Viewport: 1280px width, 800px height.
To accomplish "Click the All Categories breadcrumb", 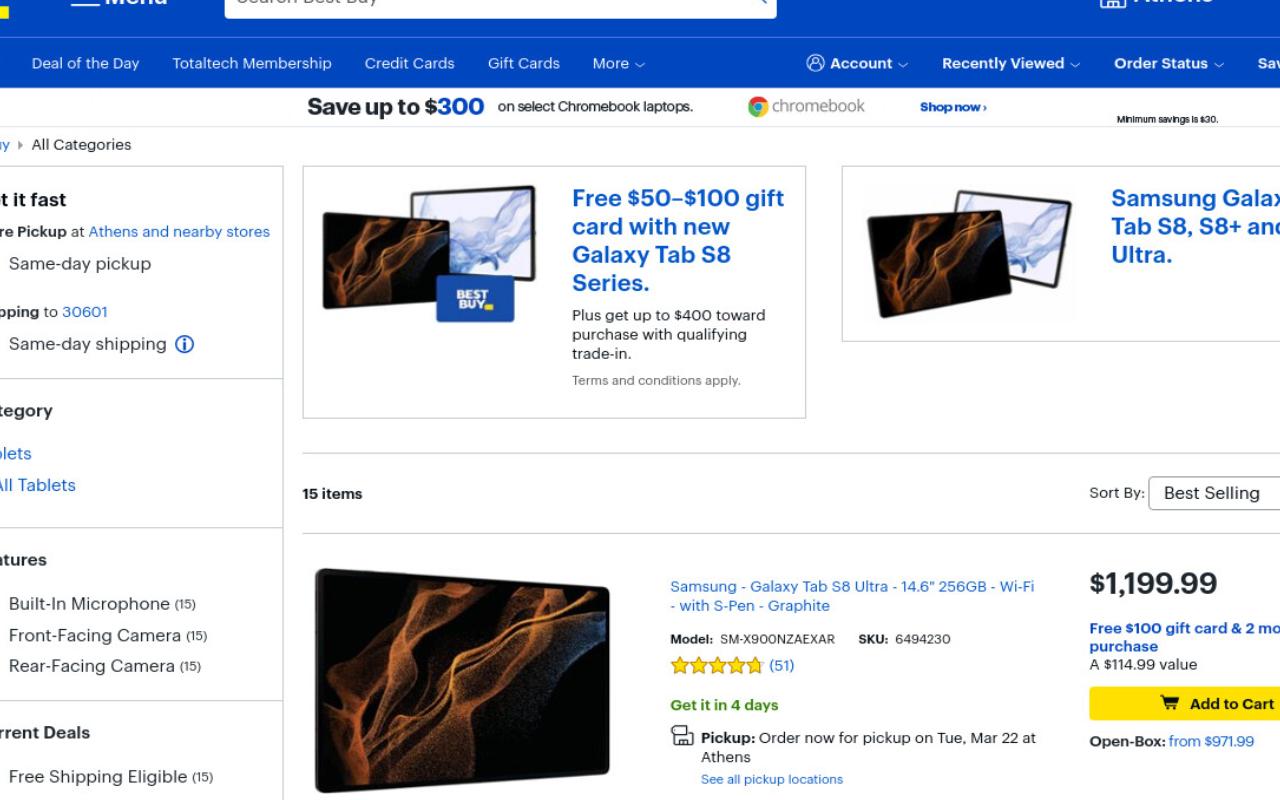I will [x=81, y=144].
